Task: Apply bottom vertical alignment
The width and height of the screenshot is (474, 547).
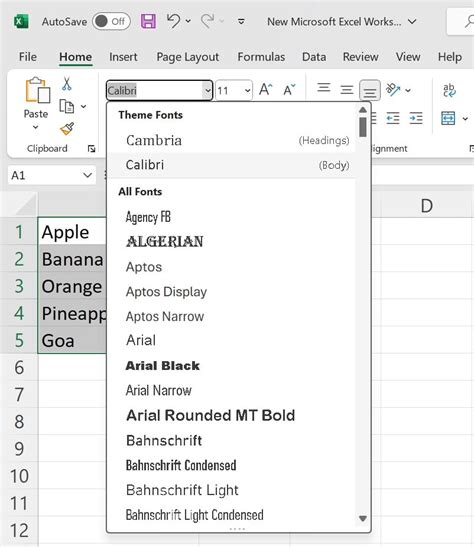Action: pos(370,90)
